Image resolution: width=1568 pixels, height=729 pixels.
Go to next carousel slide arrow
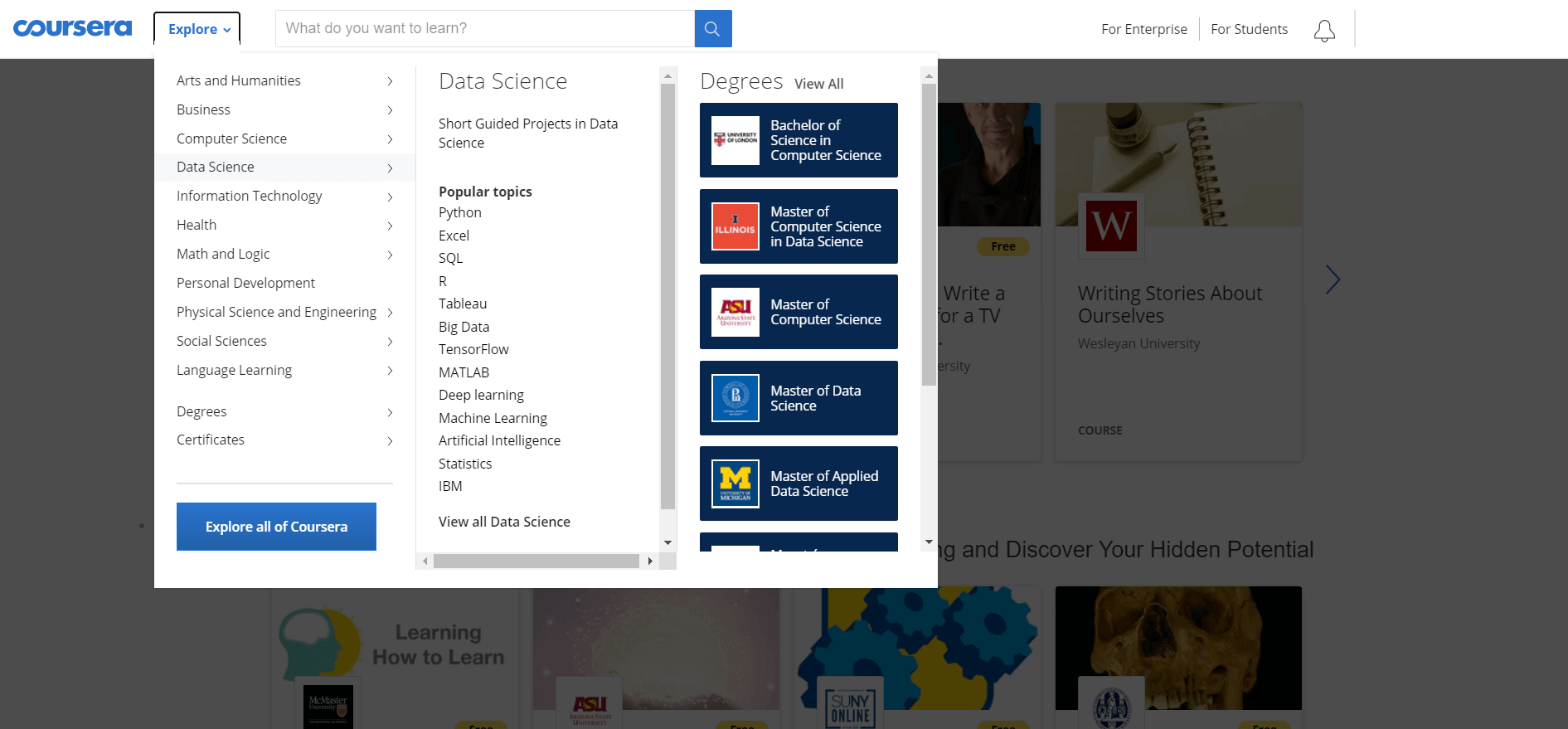coord(1333,279)
